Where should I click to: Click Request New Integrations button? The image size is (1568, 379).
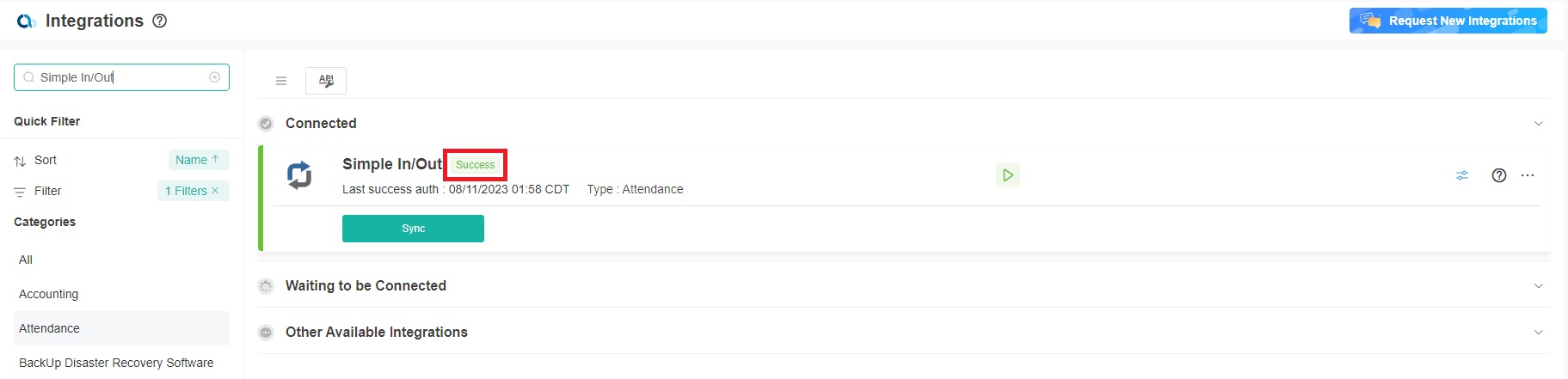coord(1448,21)
